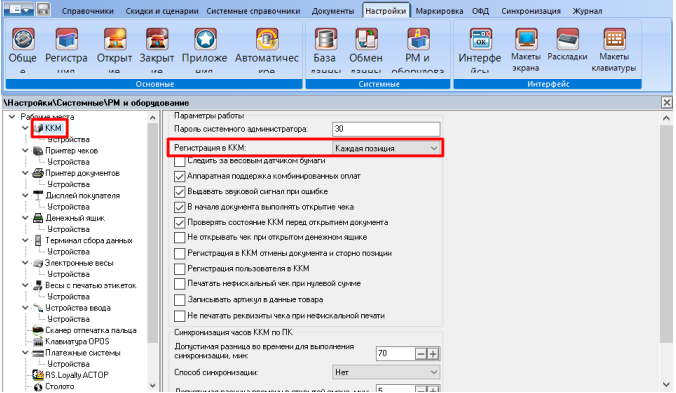Open the Документы tab

pos(333,11)
